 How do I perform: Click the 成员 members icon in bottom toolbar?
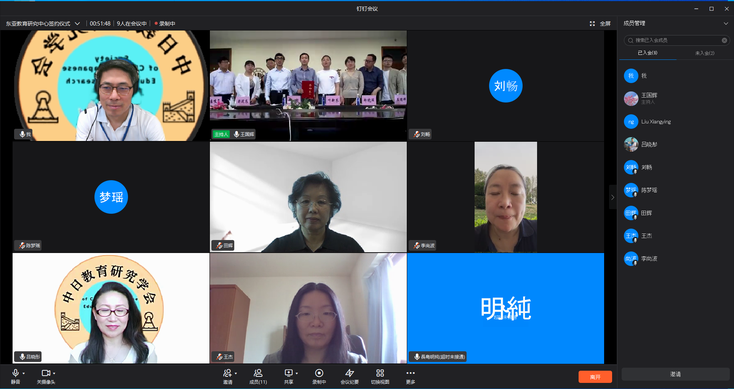[258, 373]
